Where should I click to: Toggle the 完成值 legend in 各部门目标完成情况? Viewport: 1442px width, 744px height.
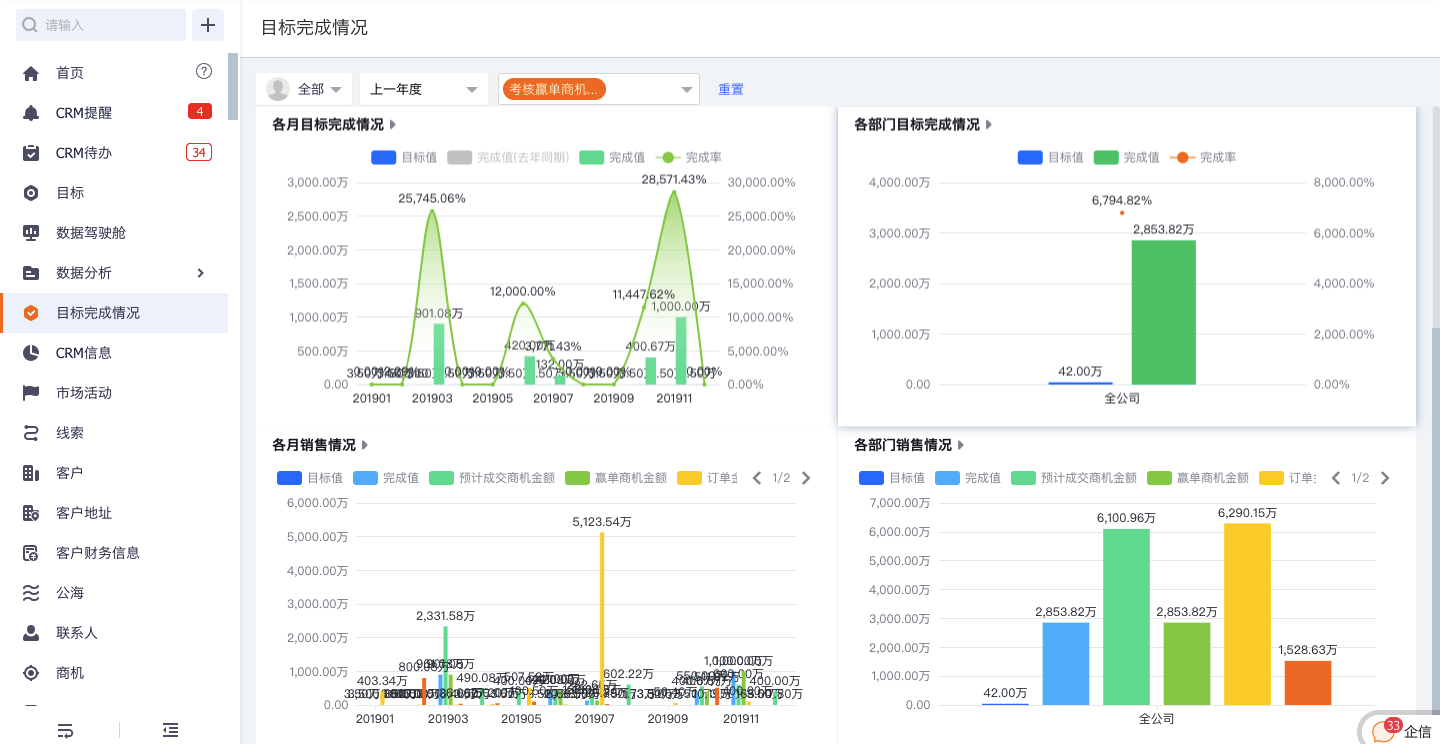(x=1126, y=157)
